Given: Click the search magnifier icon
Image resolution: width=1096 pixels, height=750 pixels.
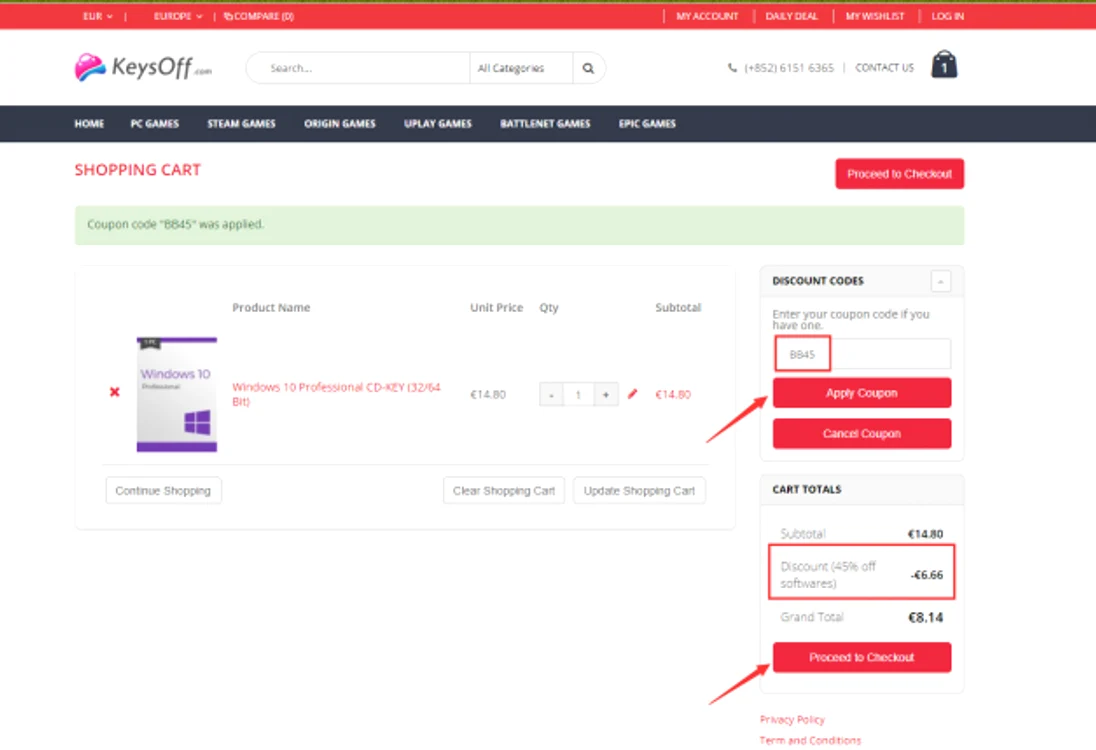Looking at the screenshot, I should tap(589, 68).
